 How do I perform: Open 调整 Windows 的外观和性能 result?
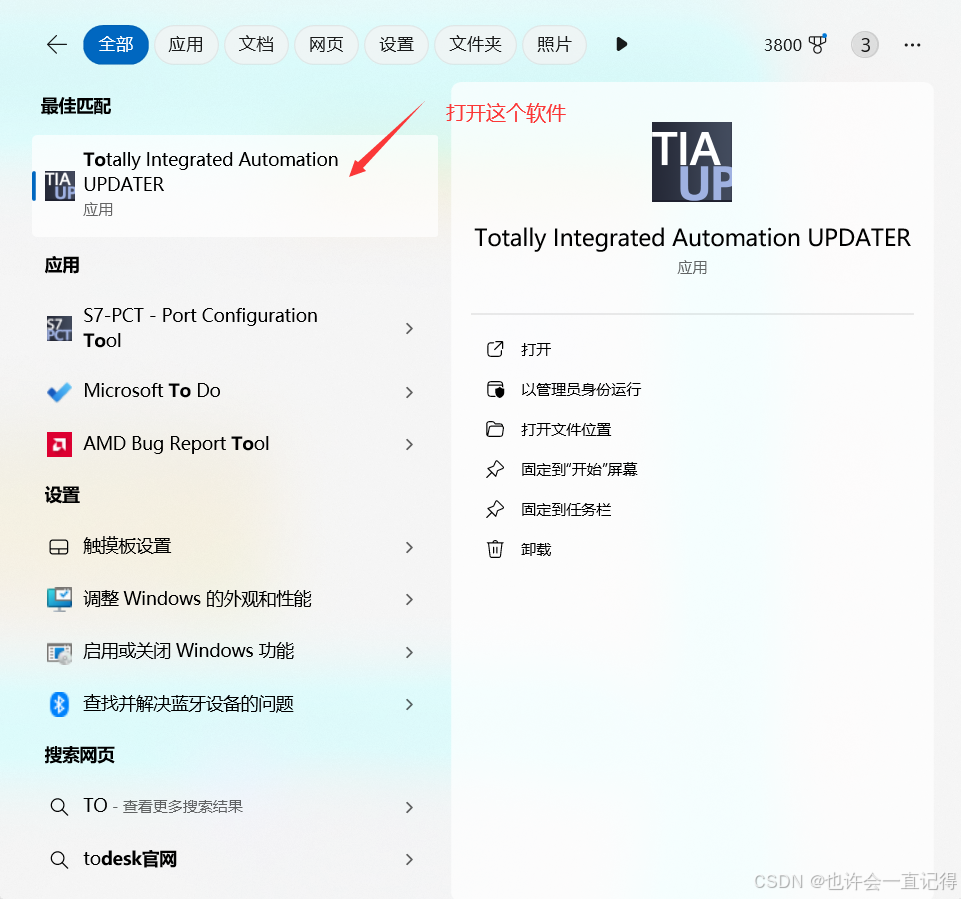[x=235, y=599]
